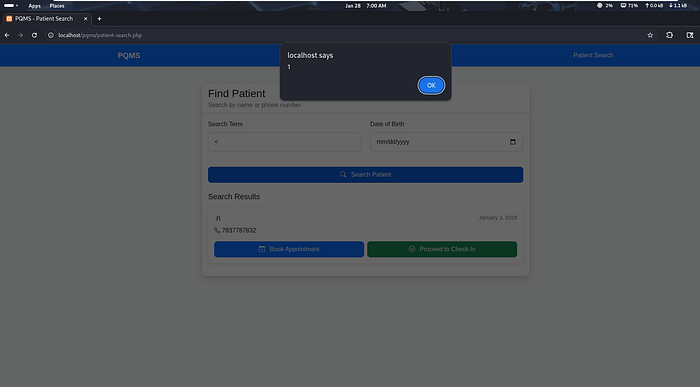Click the battery indicator showing 71%
Viewport: 700px width, 387px height.
(x=629, y=6)
